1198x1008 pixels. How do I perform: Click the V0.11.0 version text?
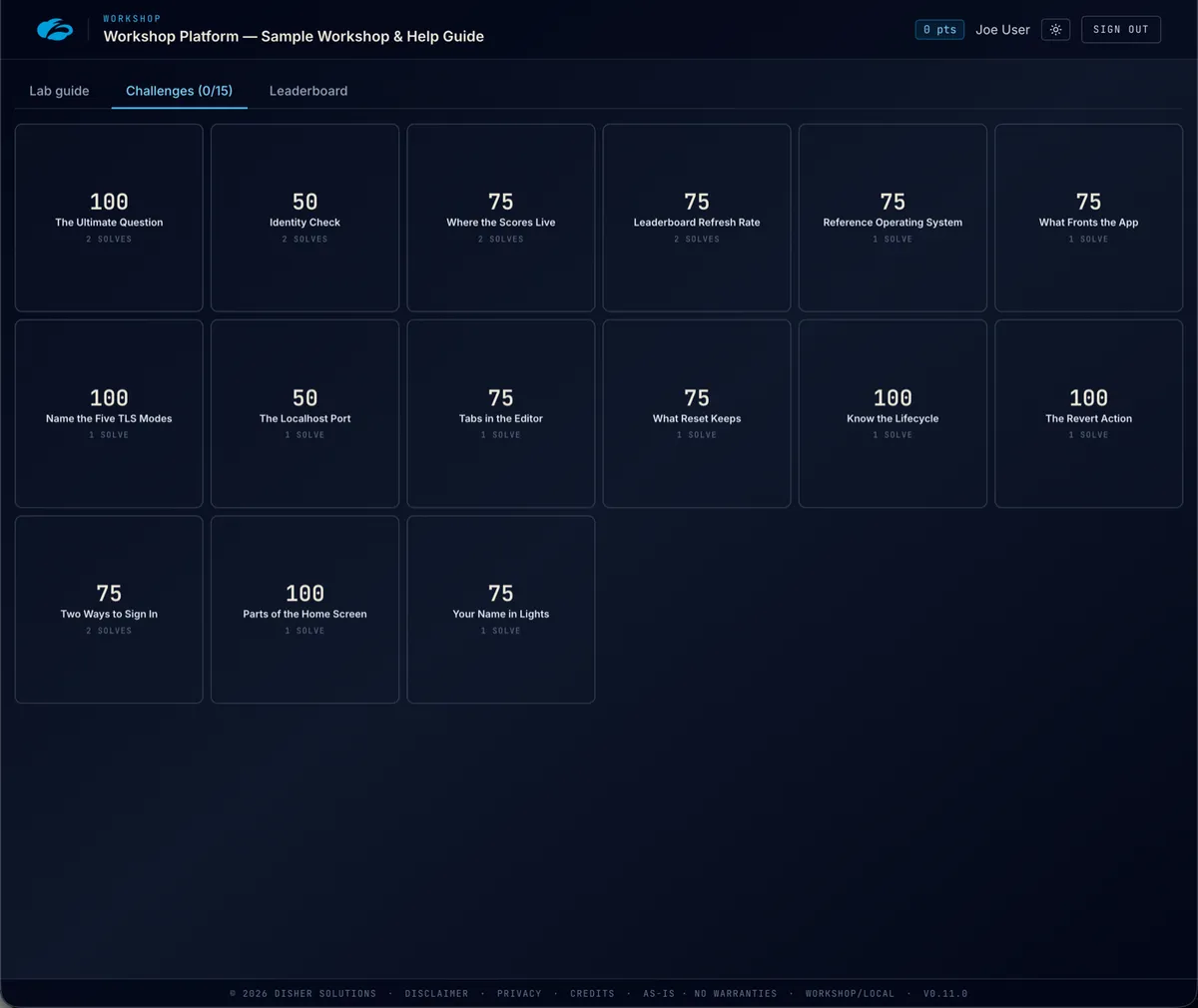coord(945,994)
